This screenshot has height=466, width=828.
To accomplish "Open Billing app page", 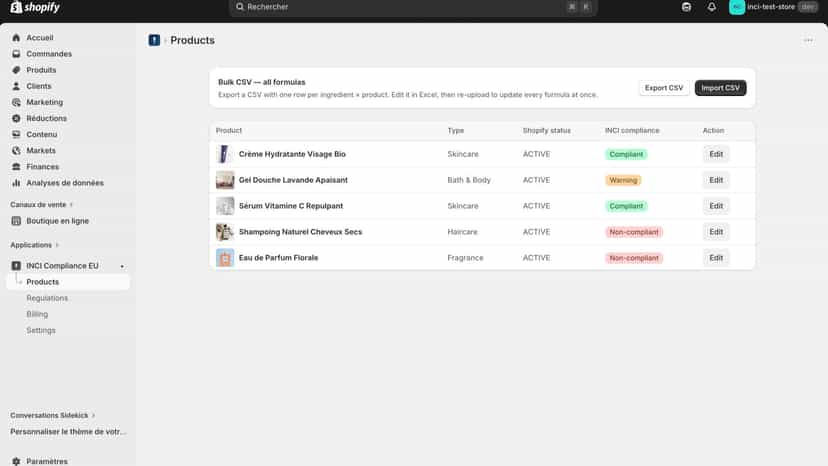I will (37, 314).
